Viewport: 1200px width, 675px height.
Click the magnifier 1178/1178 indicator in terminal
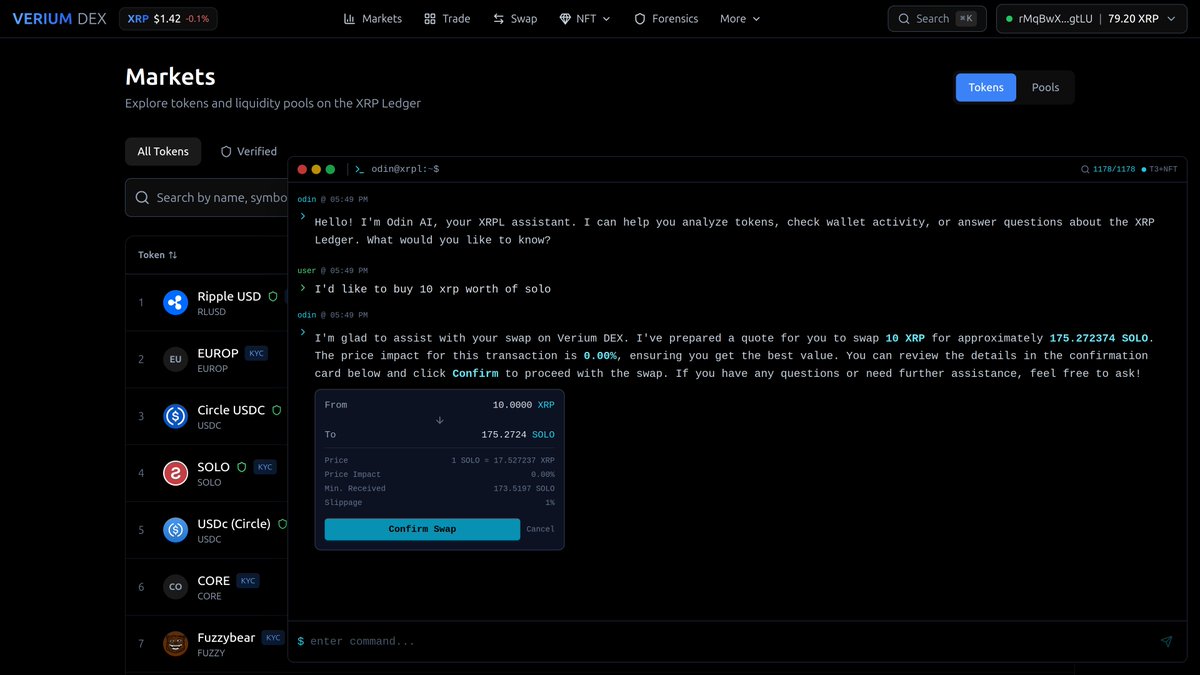[x=1109, y=170]
